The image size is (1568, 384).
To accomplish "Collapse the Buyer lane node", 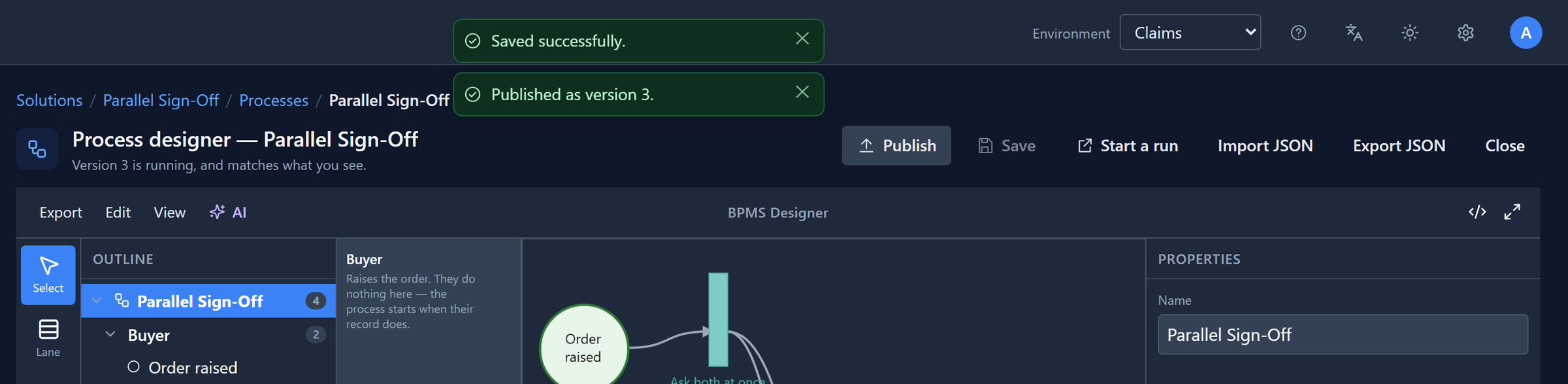I will coord(110,334).
